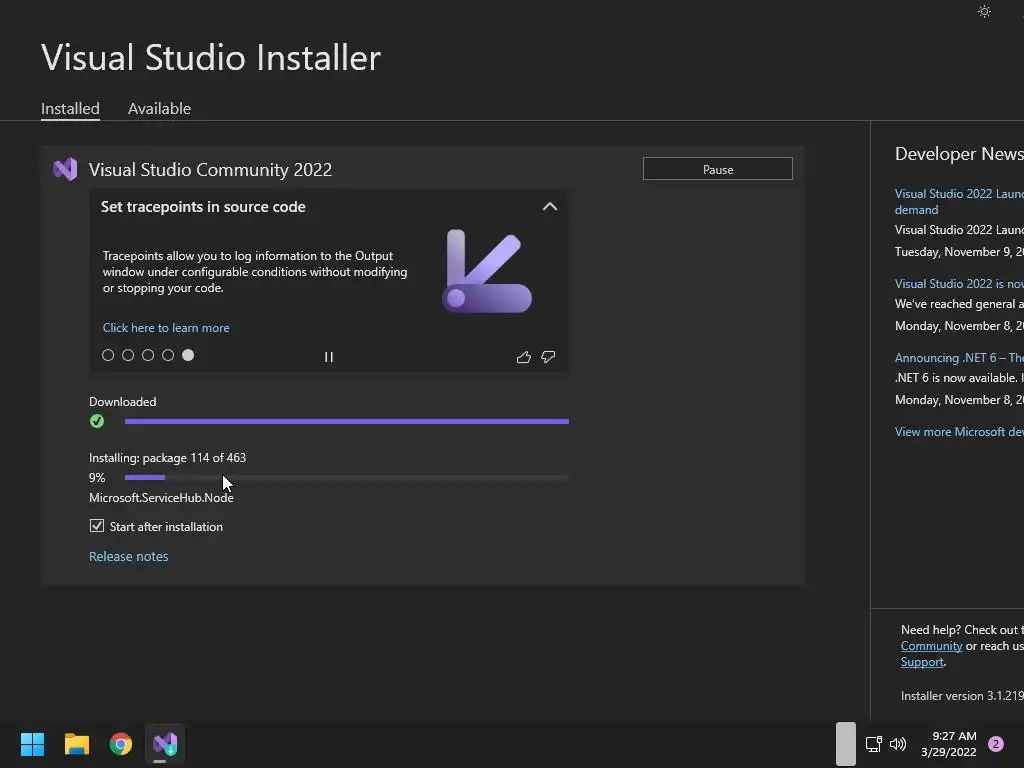The width and height of the screenshot is (1024, 768).
Task: Open Google Chrome from taskbar
Action: tap(121, 744)
